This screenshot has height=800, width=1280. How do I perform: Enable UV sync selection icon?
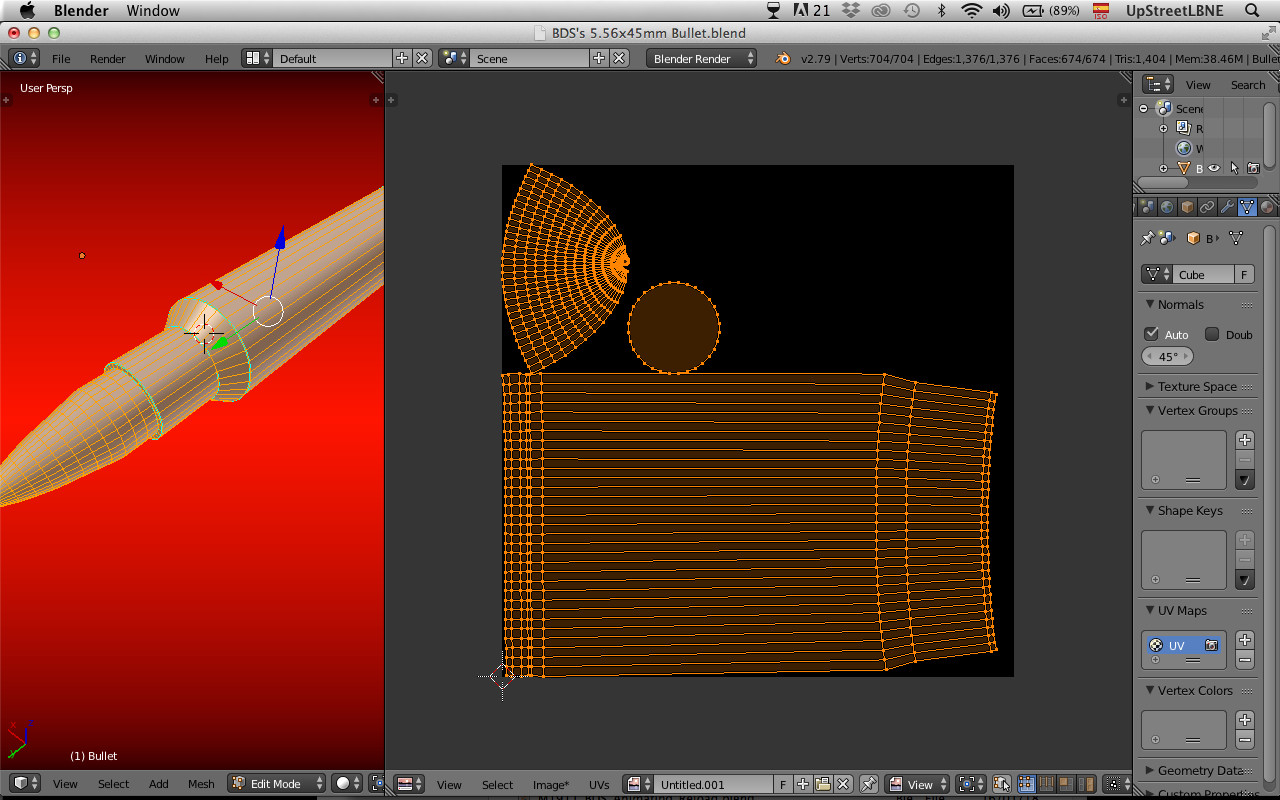click(1001, 783)
